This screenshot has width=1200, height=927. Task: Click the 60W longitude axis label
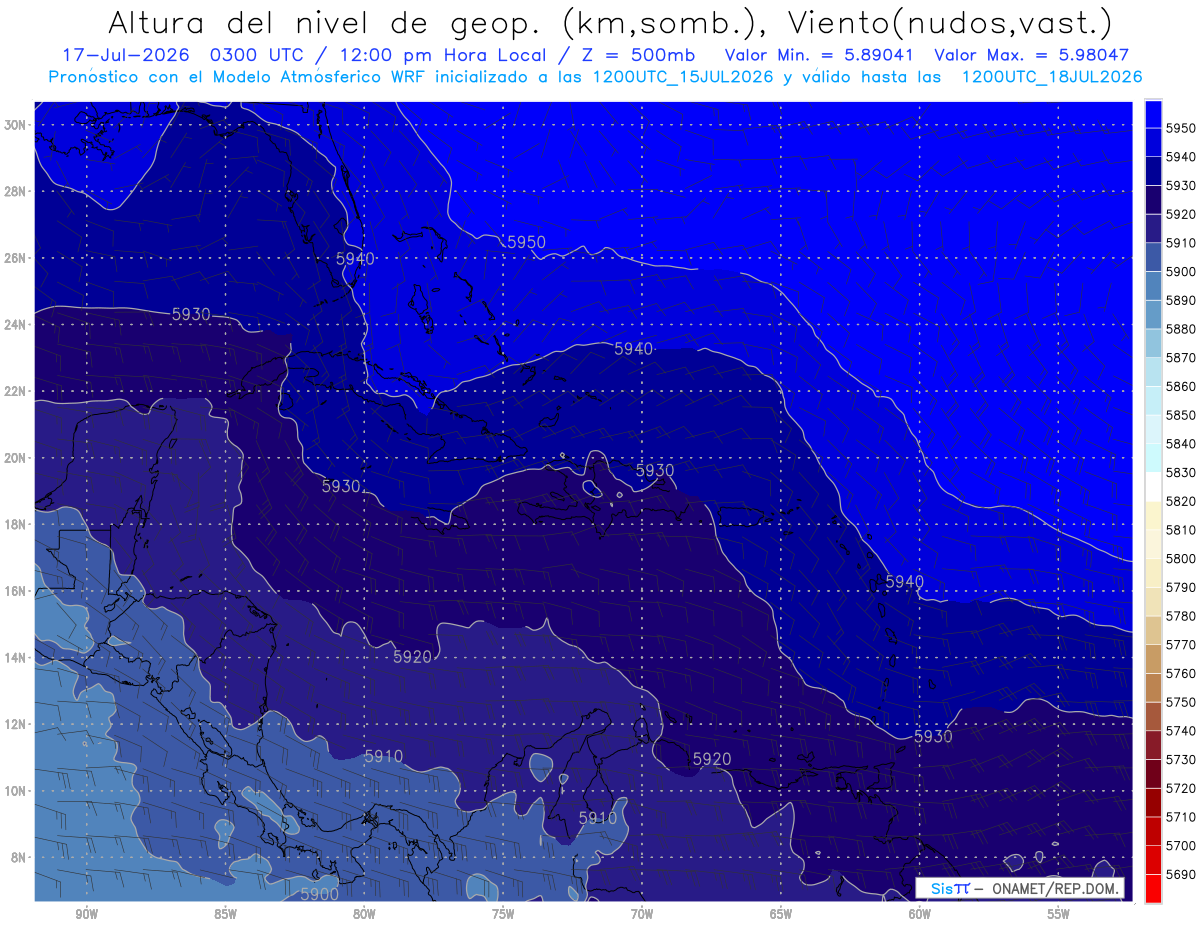[x=920, y=915]
